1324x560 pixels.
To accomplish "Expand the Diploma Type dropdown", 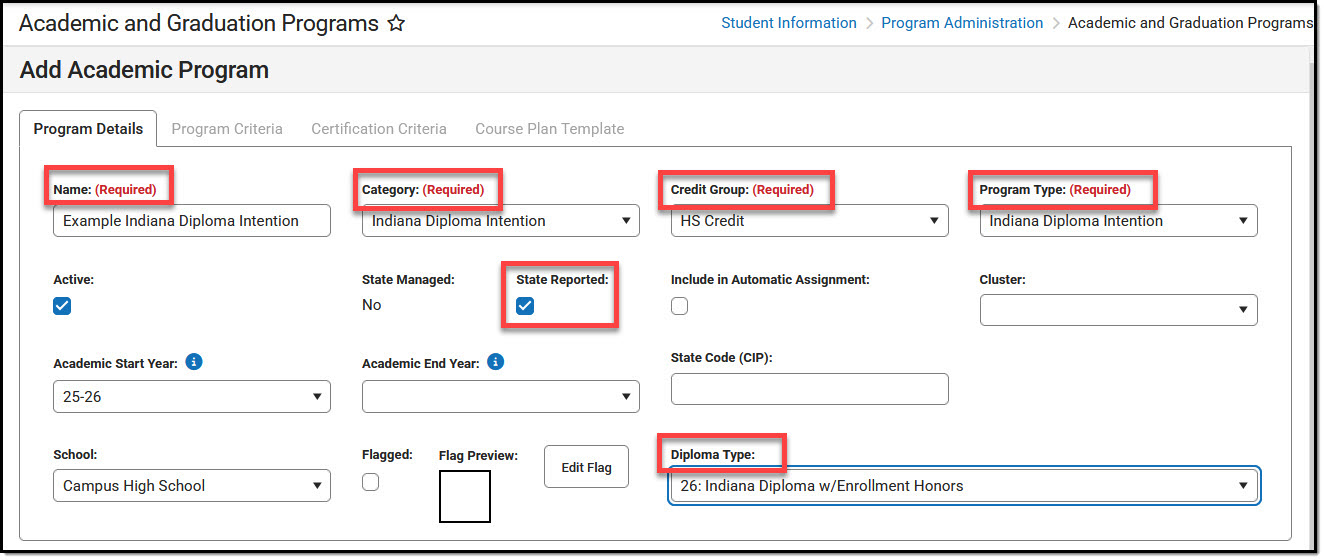I will click(x=964, y=486).
